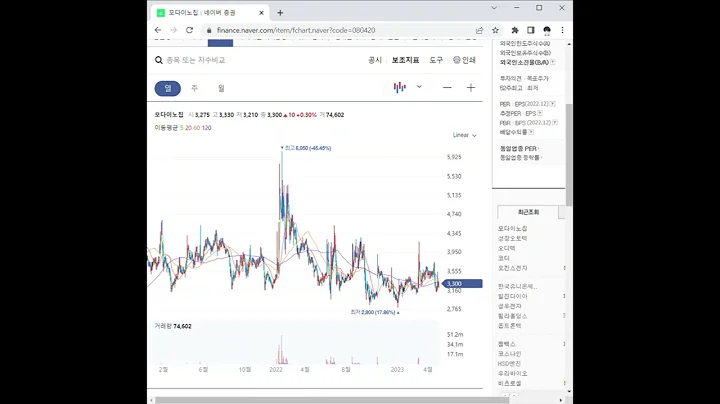Expand the chart type dropdown arrow

tap(419, 87)
